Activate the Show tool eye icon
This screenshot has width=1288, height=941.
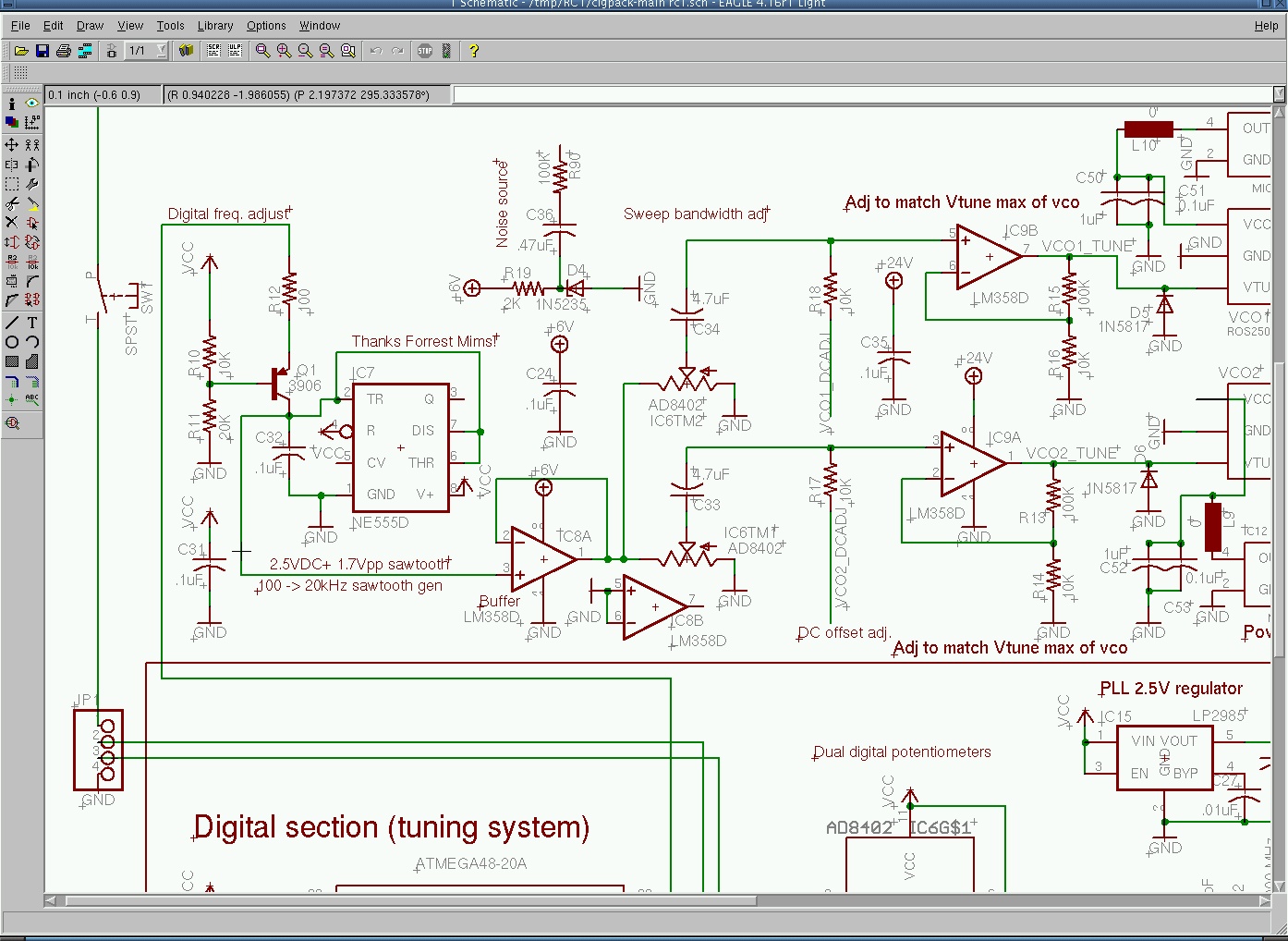click(x=32, y=104)
